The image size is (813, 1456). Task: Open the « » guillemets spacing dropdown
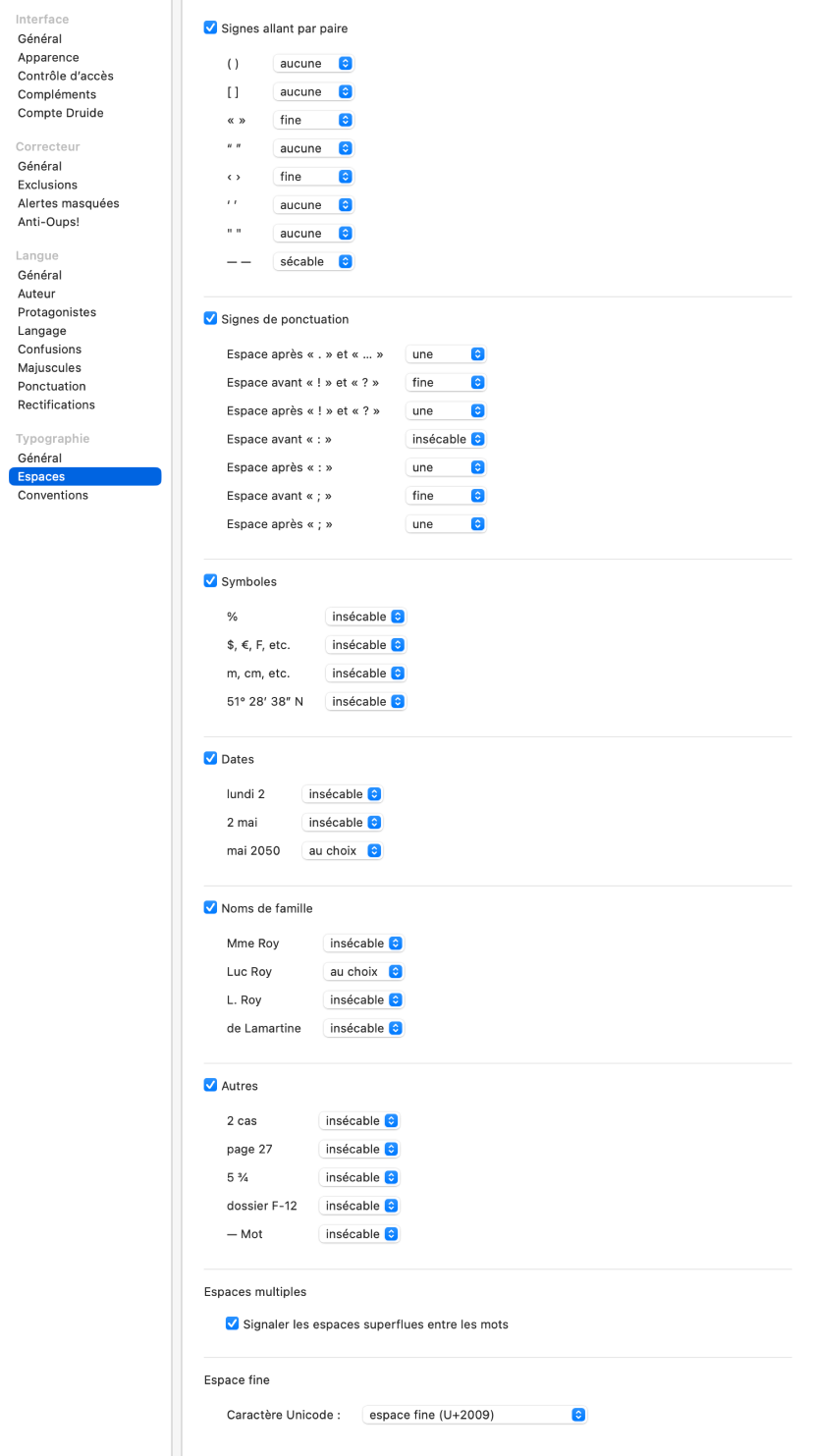pos(313,120)
